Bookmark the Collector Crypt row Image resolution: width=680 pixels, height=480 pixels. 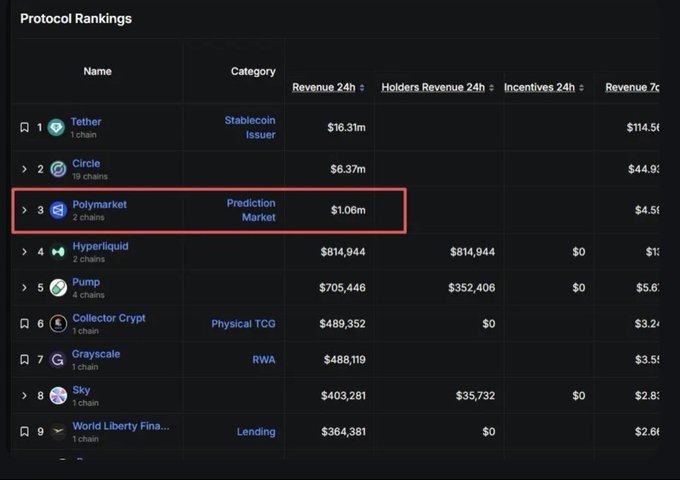click(x=24, y=324)
